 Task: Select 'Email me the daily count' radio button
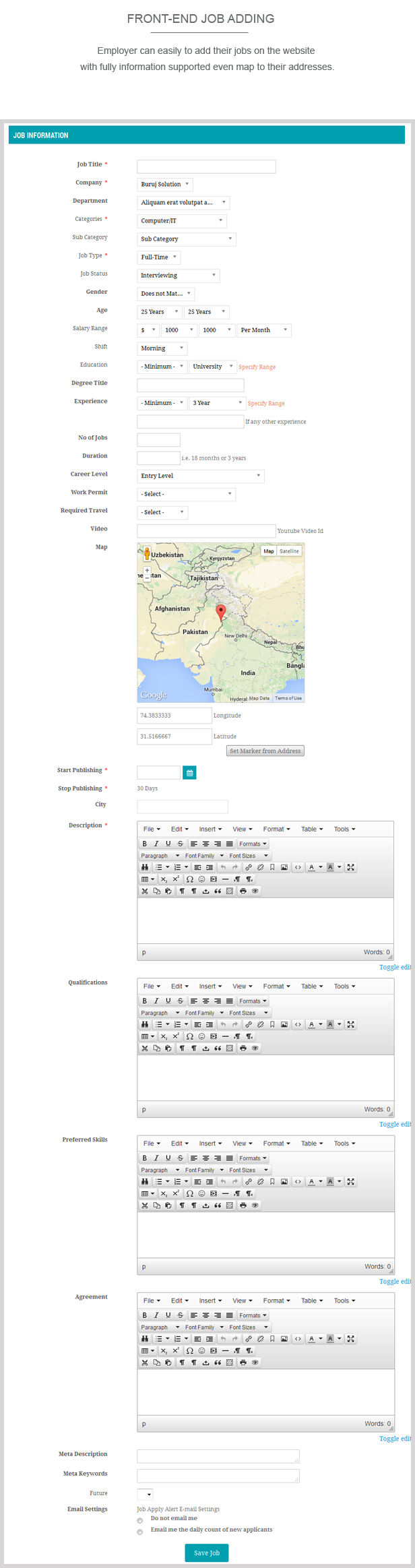coord(140,1532)
